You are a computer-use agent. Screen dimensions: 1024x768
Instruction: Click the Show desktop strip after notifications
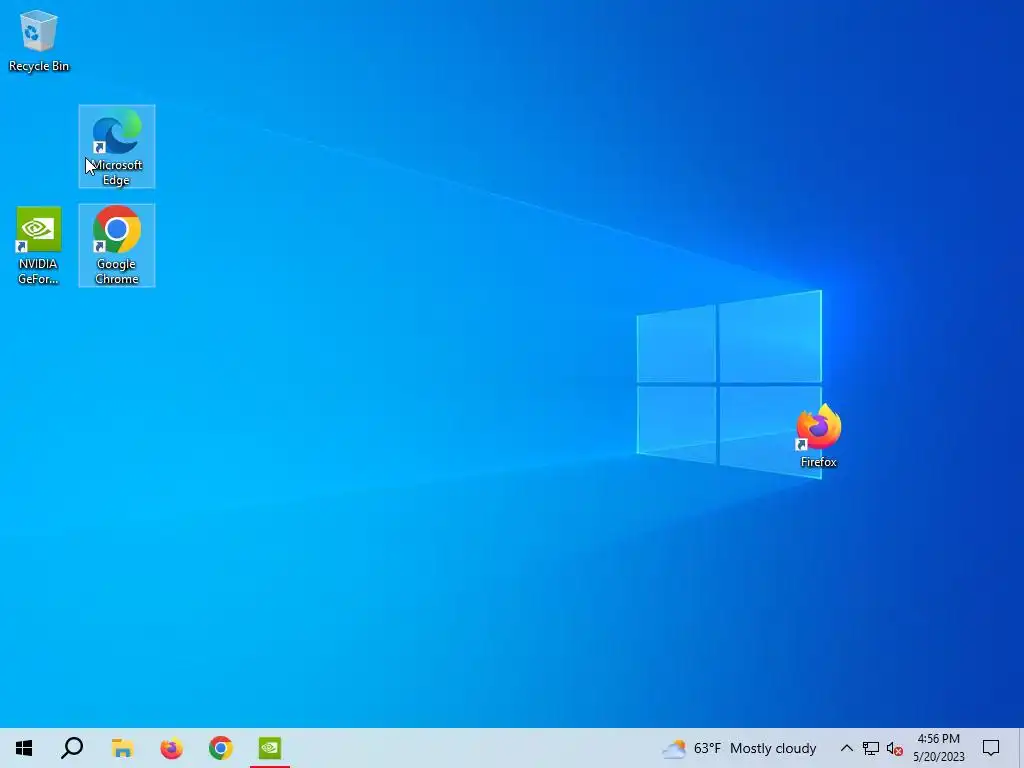pyautogui.click(x=1020, y=748)
